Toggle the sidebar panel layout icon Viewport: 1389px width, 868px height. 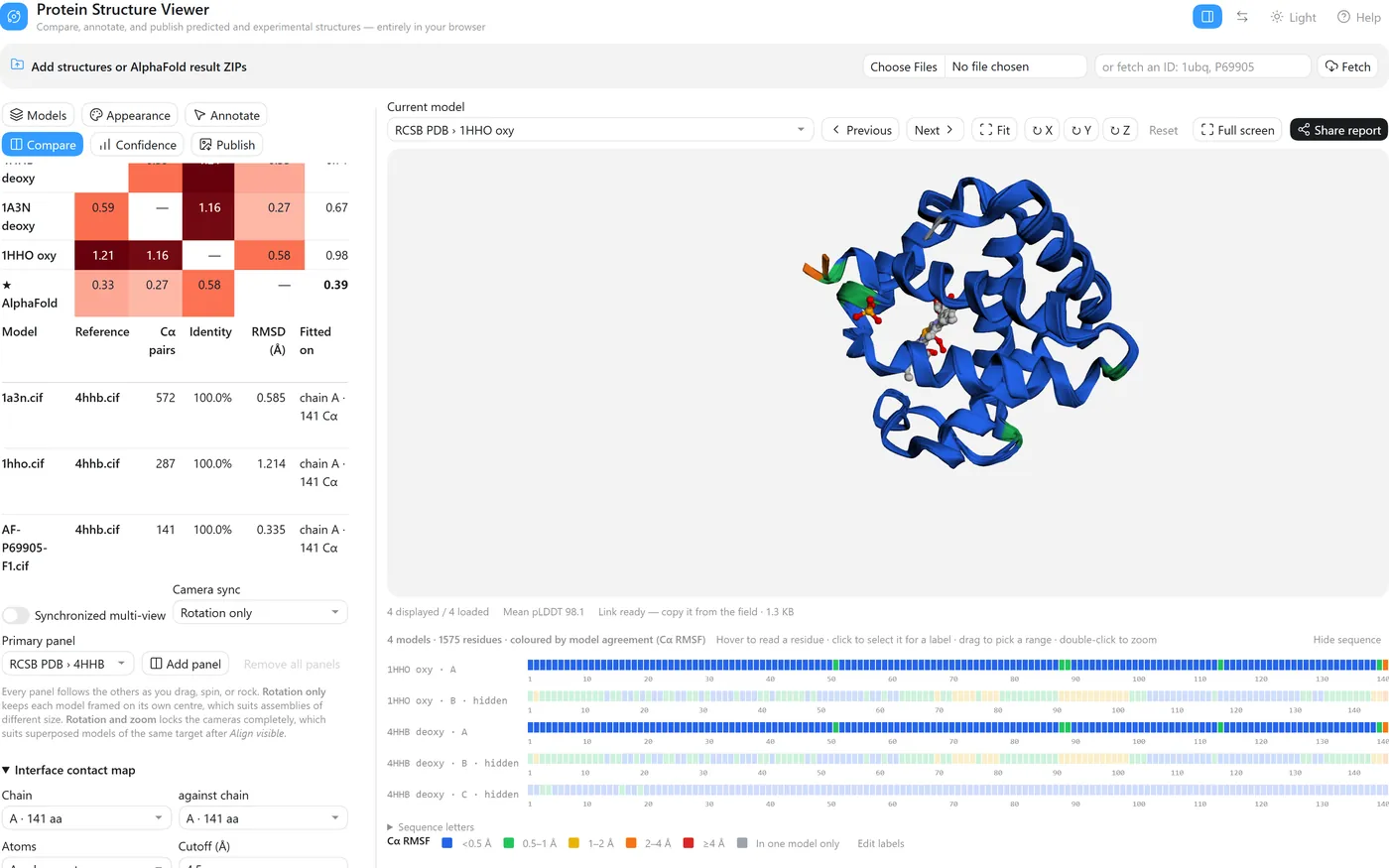pos(1207,17)
